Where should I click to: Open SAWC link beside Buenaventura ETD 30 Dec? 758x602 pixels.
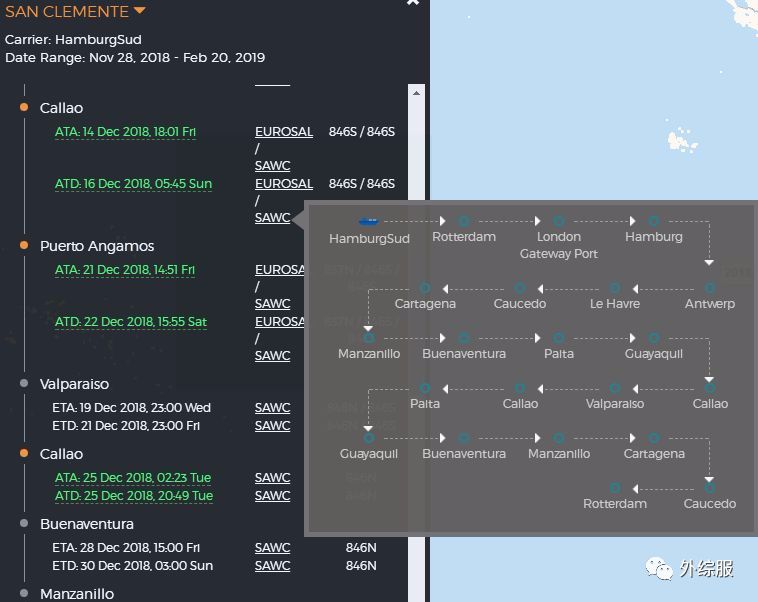coord(272,566)
